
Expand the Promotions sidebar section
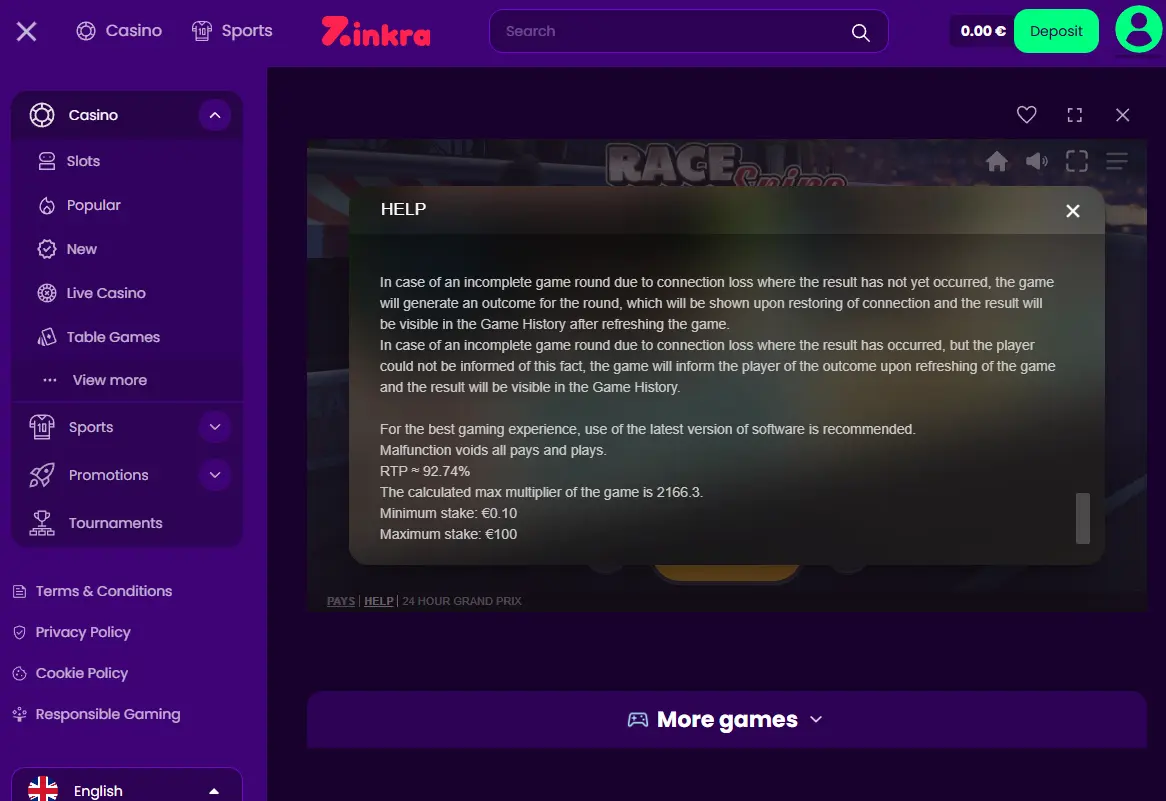click(x=215, y=475)
